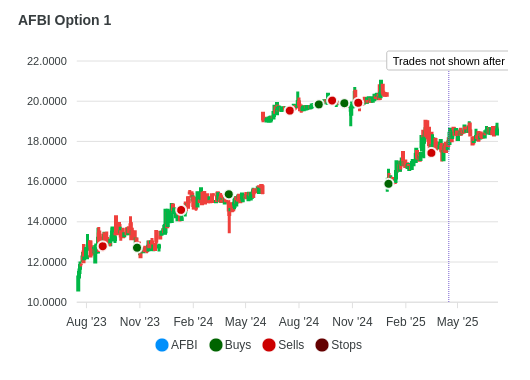The image size is (530, 380).
Task: Select the sell marker just before Aug '24
Action: click(x=290, y=111)
